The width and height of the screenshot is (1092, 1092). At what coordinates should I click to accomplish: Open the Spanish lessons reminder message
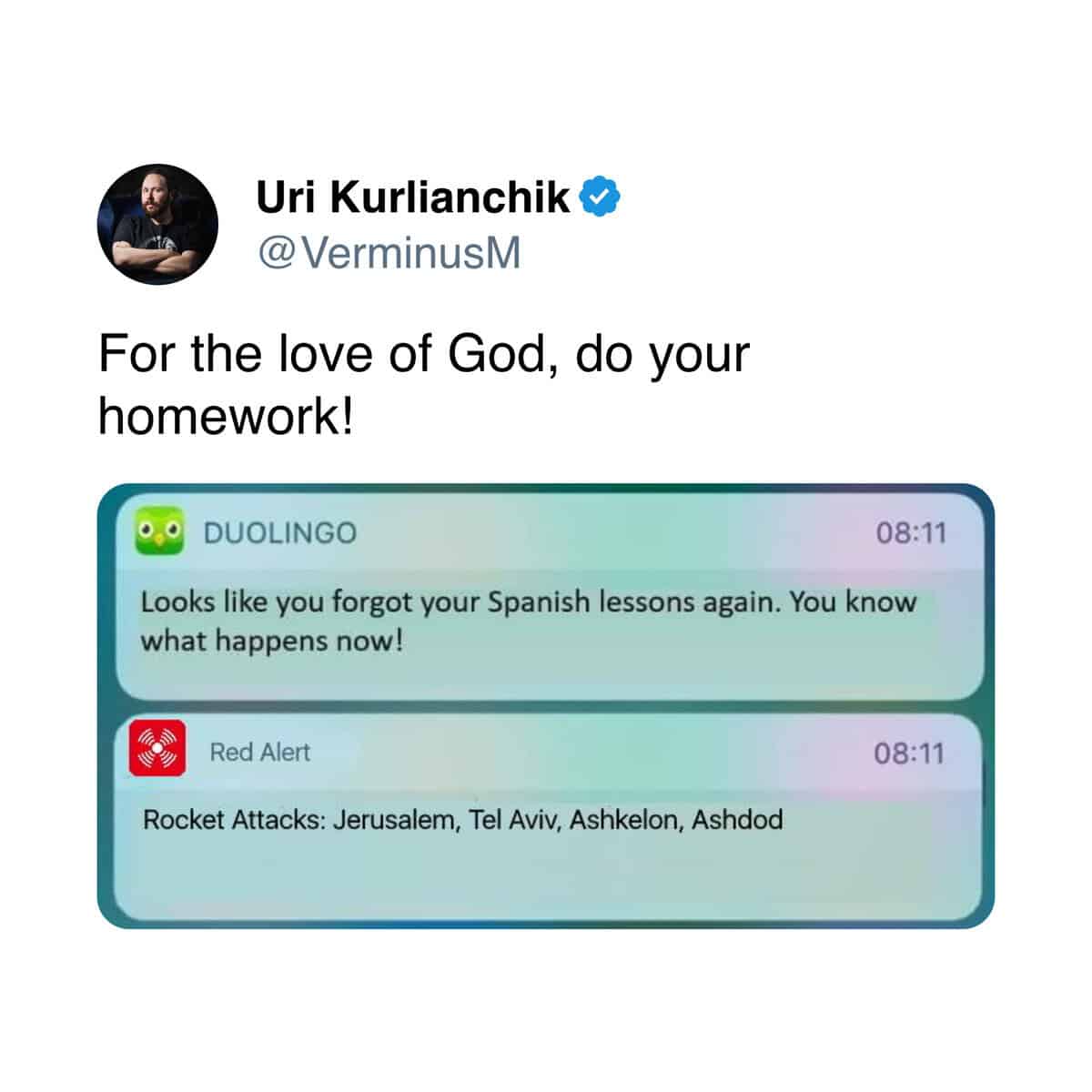click(528, 622)
